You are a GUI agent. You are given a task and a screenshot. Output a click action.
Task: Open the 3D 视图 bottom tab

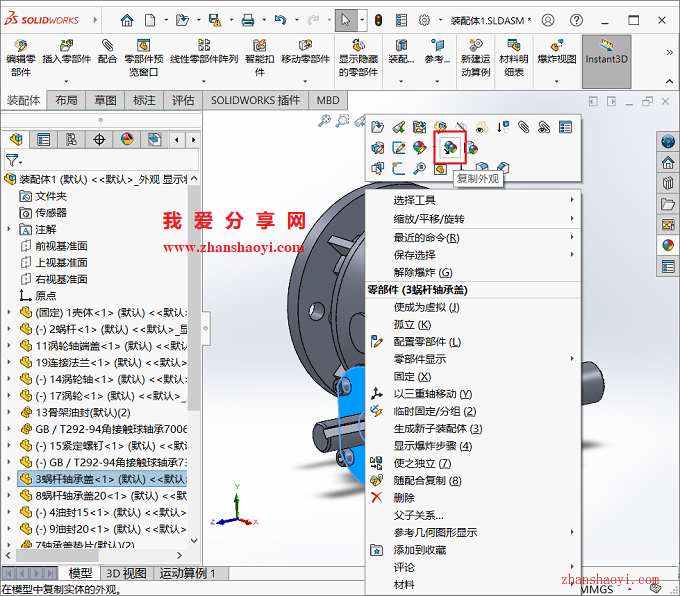(x=127, y=573)
